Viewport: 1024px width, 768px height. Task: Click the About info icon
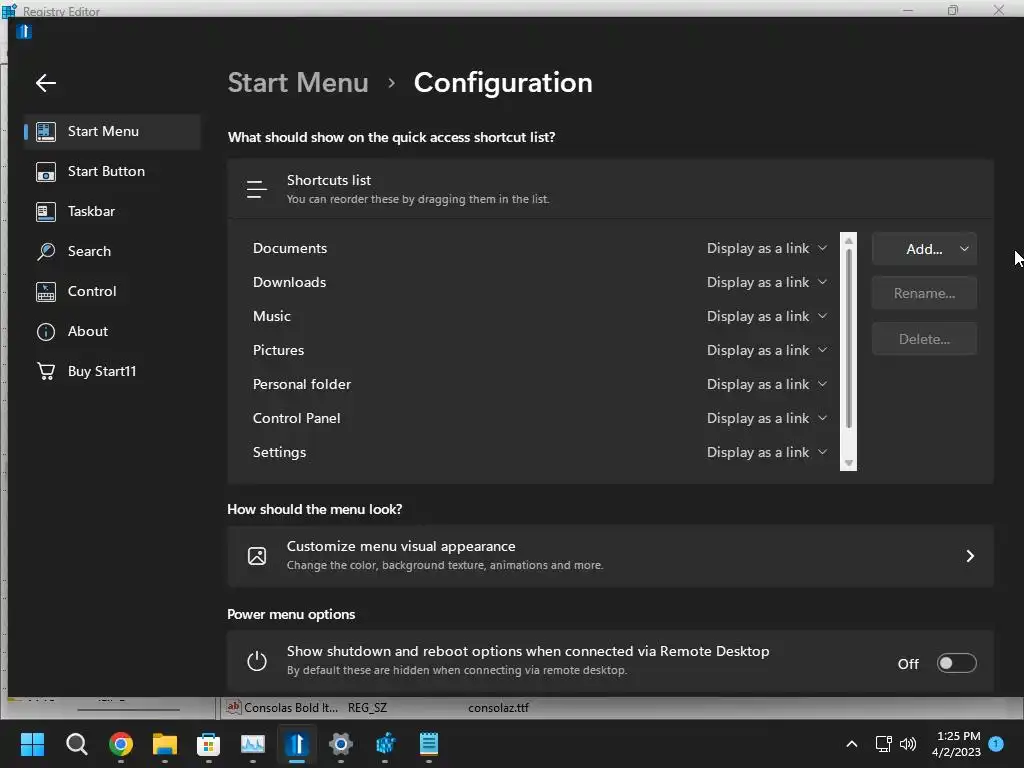click(46, 332)
